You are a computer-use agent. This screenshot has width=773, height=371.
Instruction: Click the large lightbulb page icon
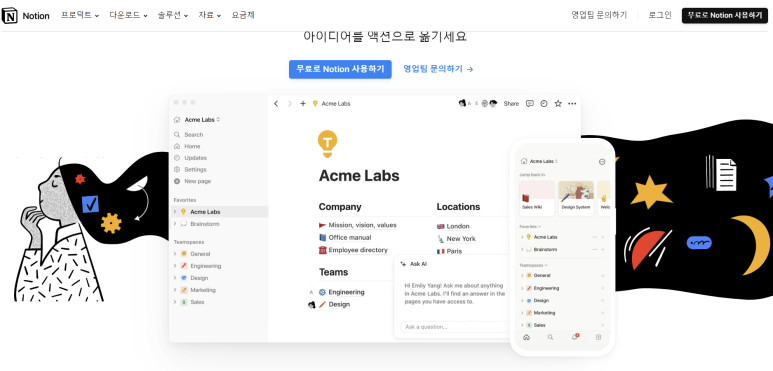[x=327, y=144]
